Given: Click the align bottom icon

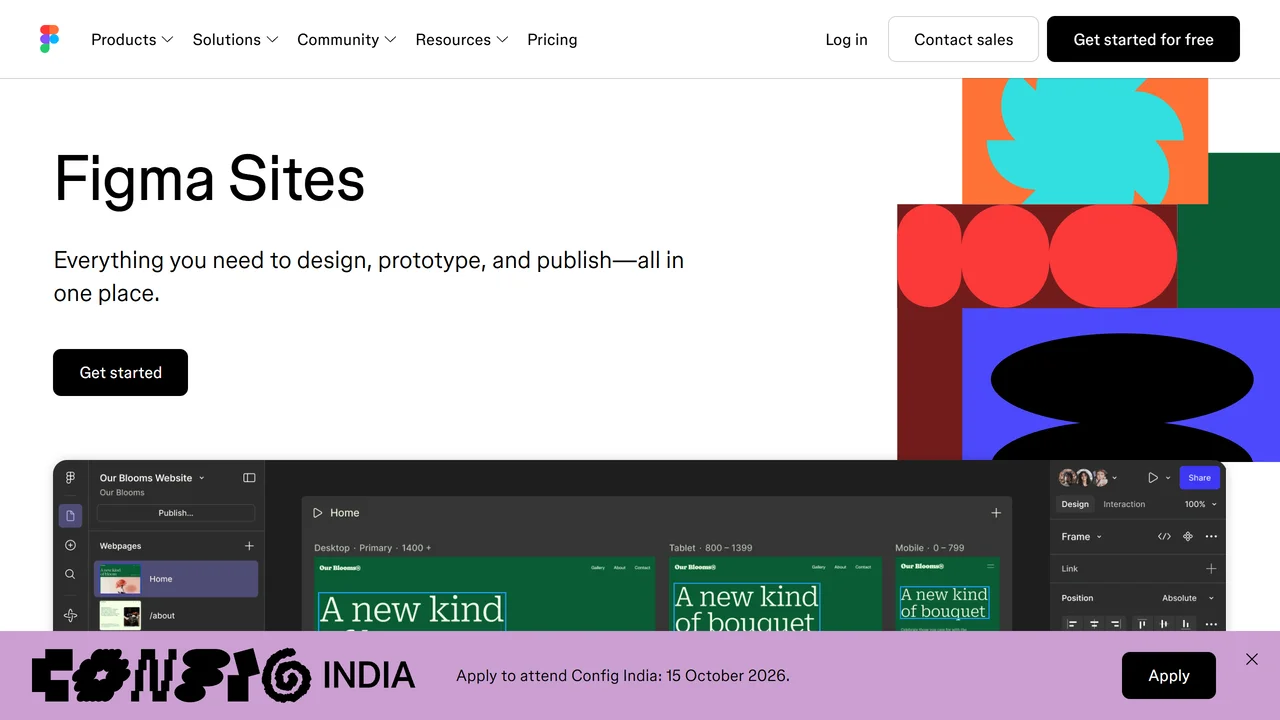Looking at the screenshot, I should click(x=1186, y=624).
